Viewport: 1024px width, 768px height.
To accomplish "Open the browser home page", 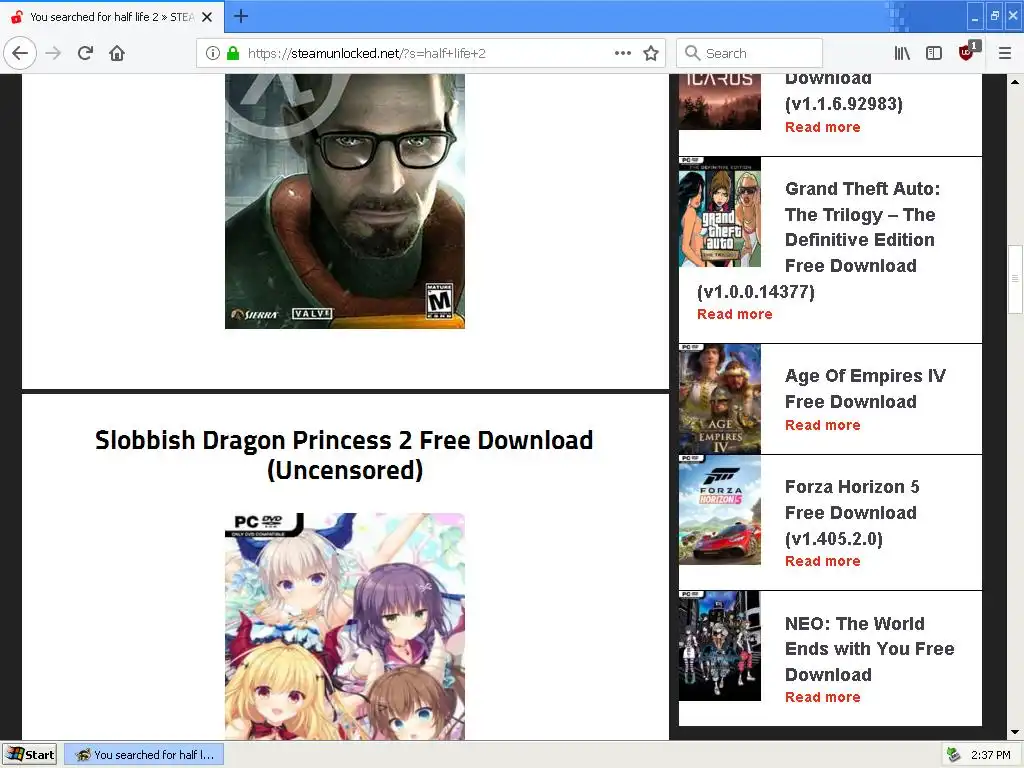I will point(117,53).
